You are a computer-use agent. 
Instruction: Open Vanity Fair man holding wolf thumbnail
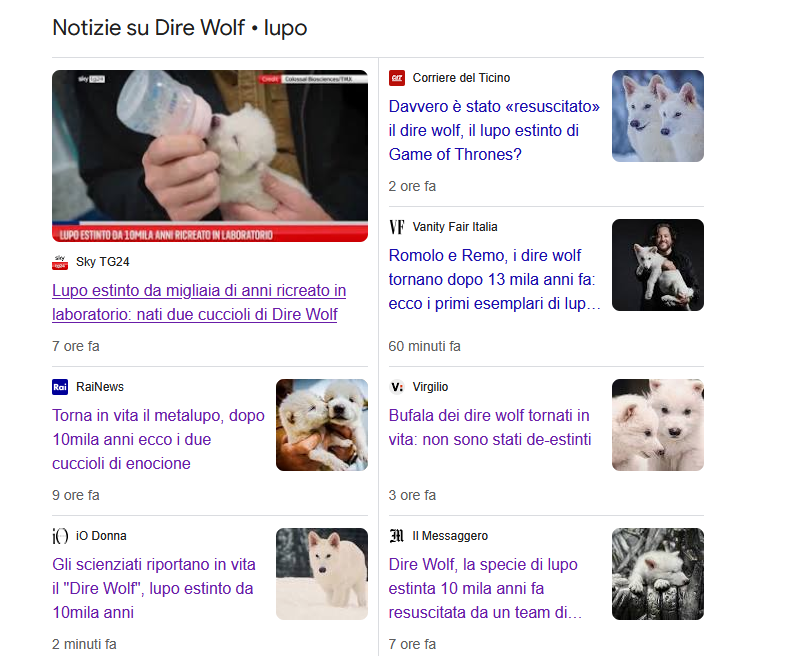[x=657, y=265]
